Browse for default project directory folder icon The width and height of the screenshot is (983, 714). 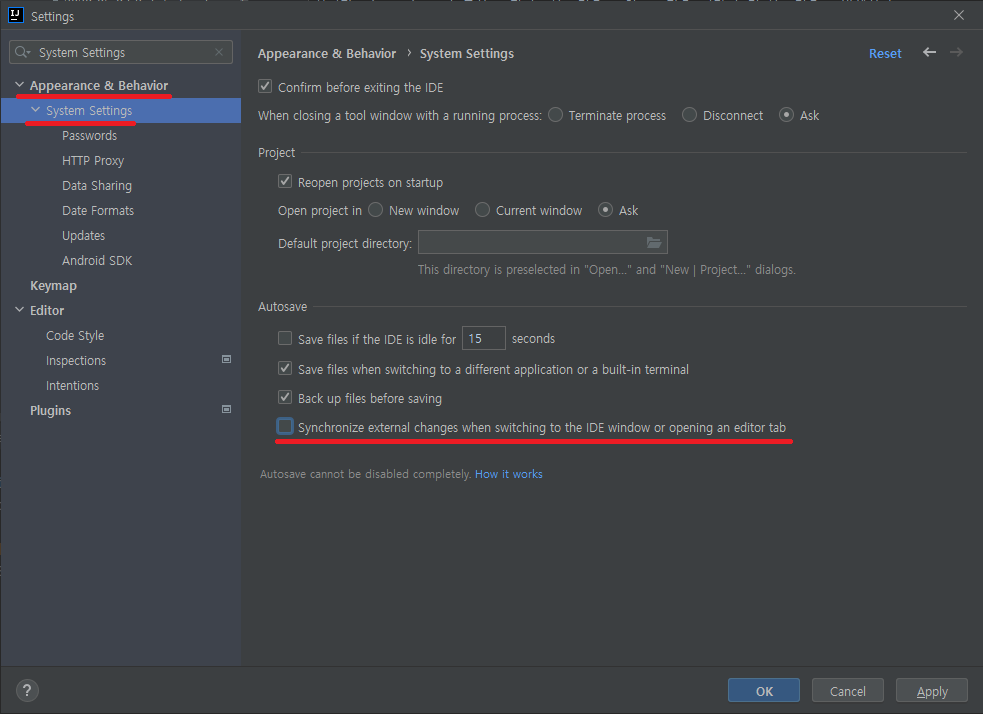click(x=654, y=243)
